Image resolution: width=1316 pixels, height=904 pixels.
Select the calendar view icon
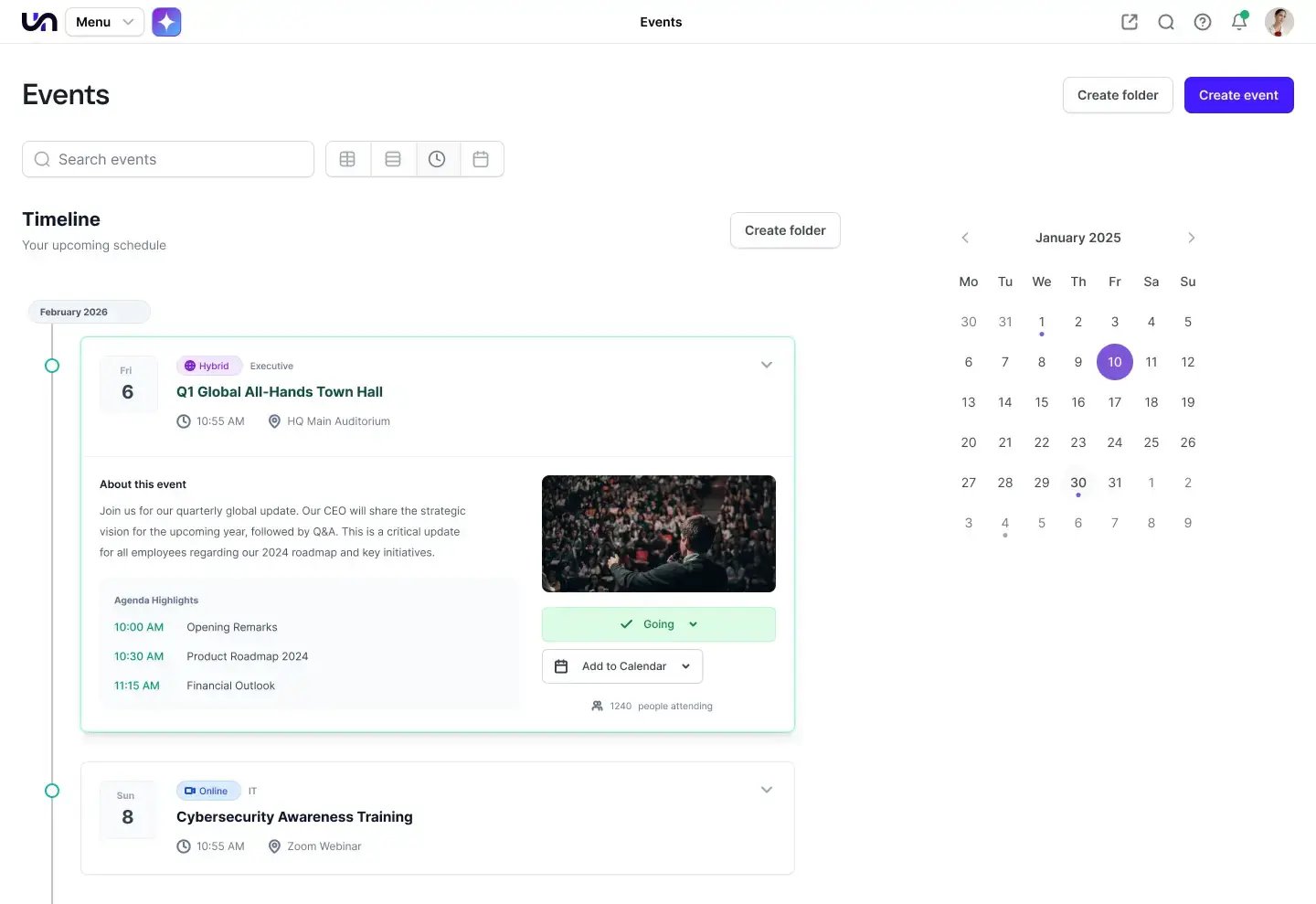481,159
